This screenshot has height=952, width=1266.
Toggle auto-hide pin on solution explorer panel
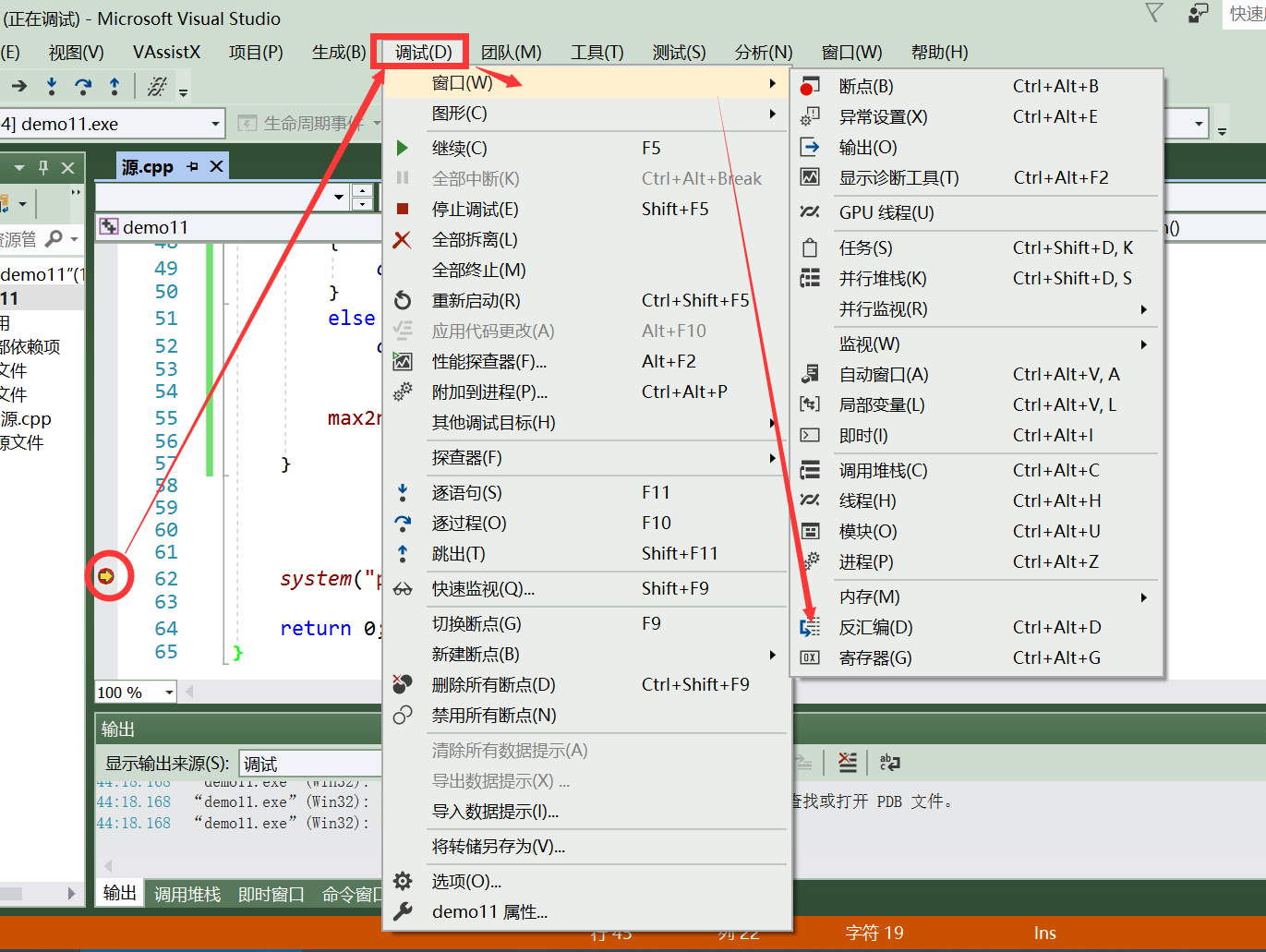point(42,167)
